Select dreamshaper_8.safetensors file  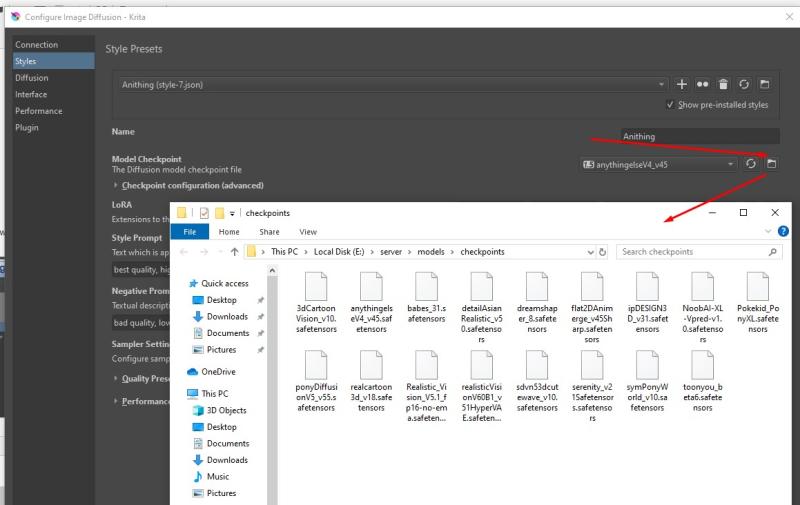coord(537,302)
